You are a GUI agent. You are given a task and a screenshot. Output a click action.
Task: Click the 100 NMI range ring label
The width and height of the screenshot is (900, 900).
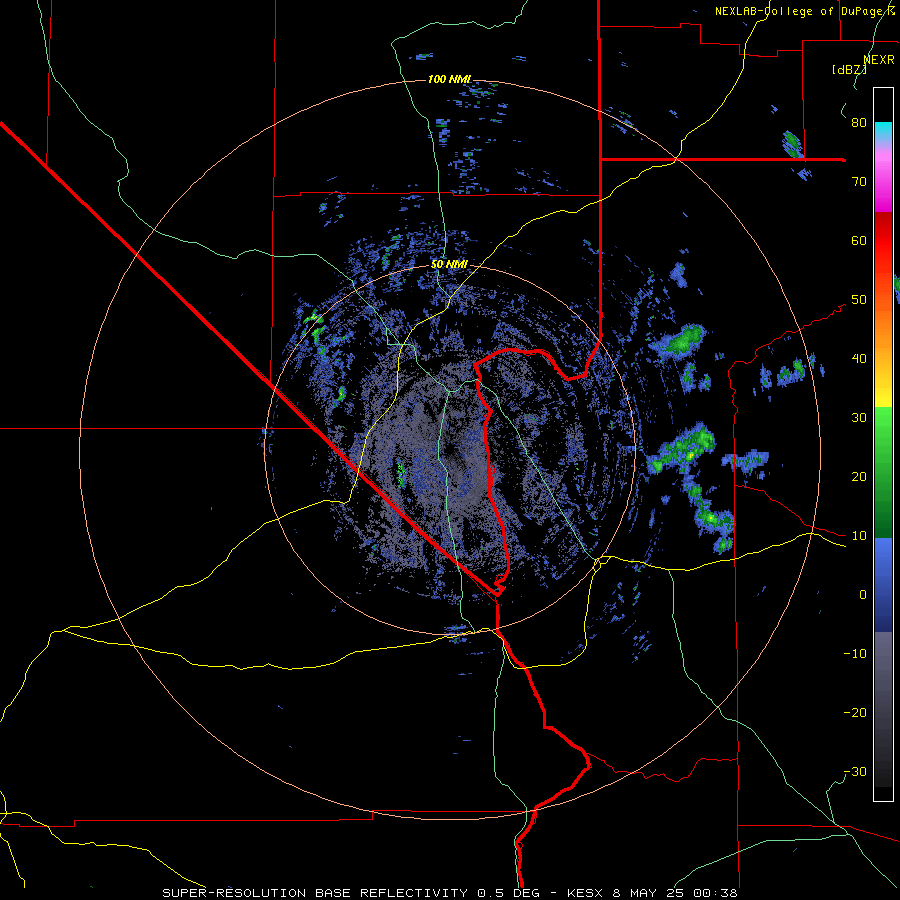click(449, 79)
